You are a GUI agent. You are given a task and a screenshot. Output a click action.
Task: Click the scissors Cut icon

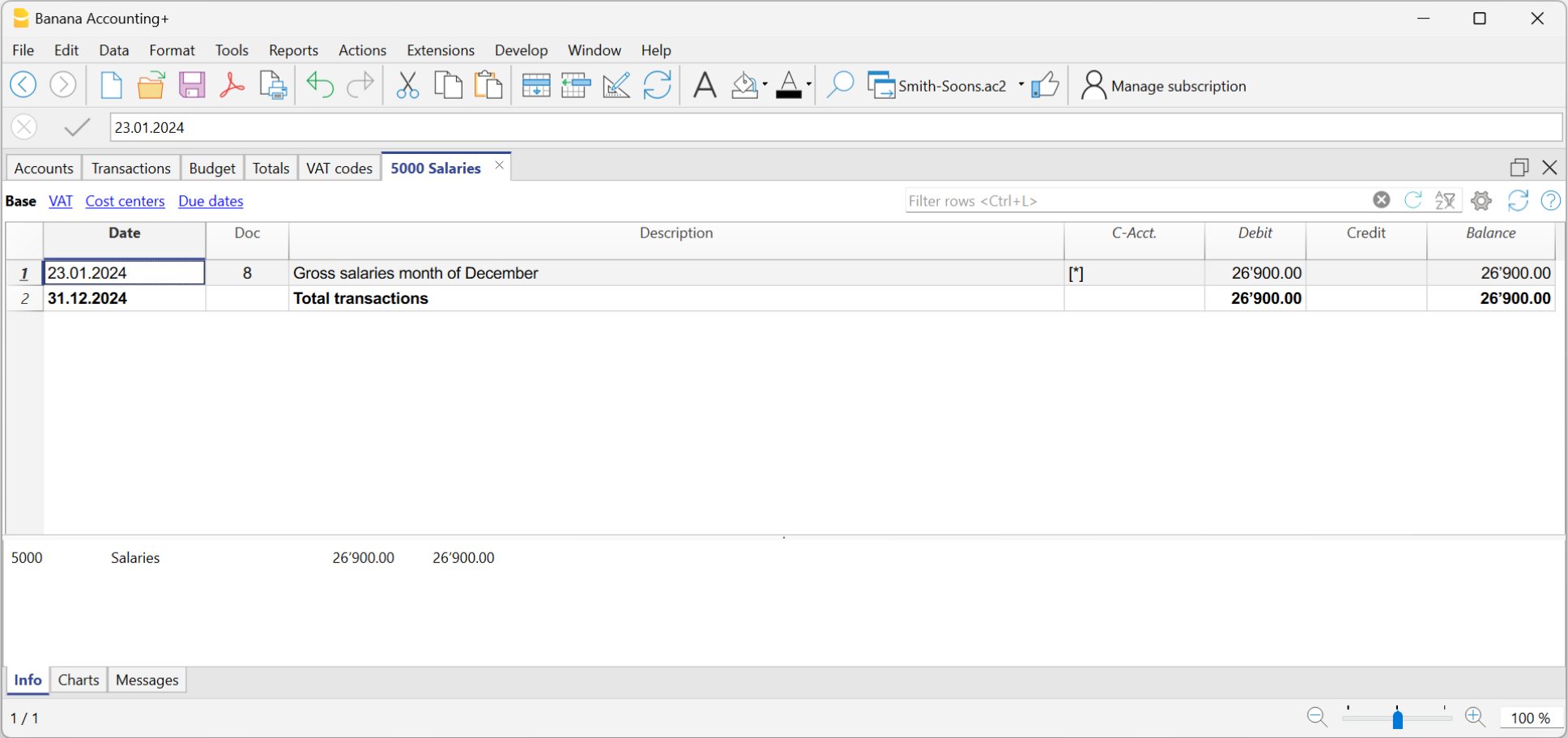(x=407, y=85)
